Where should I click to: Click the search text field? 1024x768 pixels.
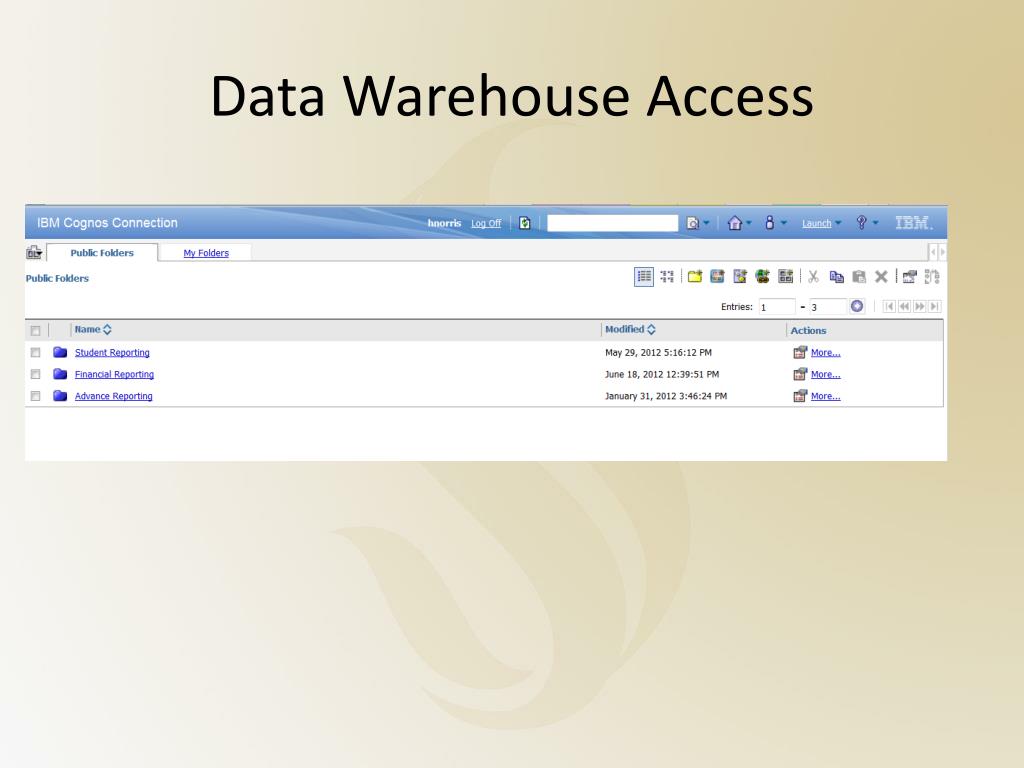(613, 223)
